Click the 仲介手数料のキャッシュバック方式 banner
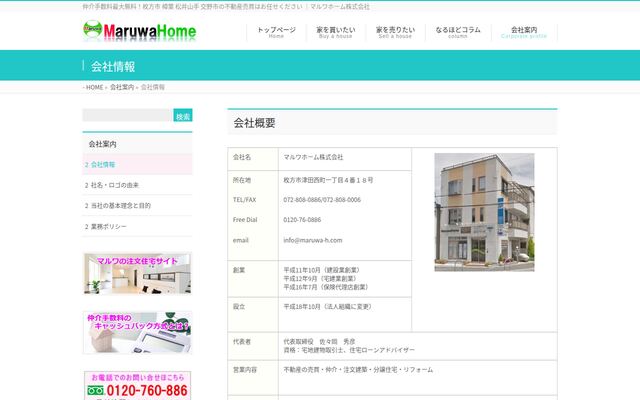Screen dimensions: 640x400 [x=138, y=333]
